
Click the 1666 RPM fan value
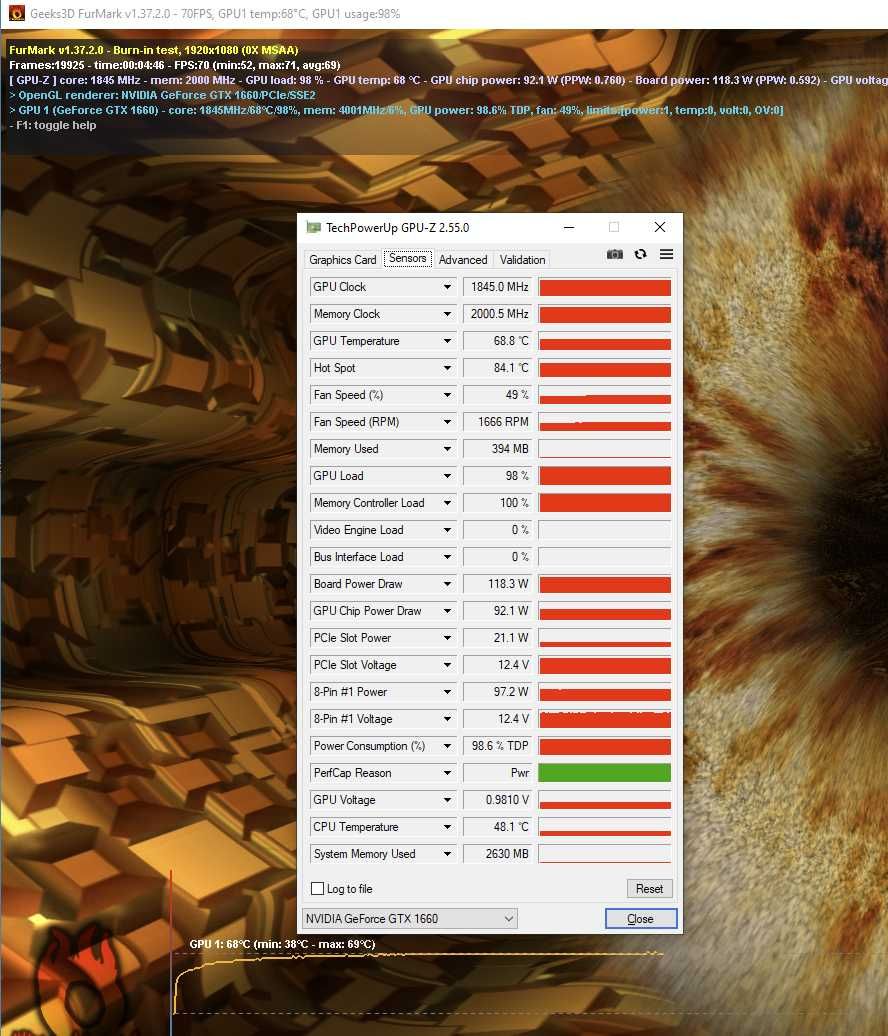(498, 422)
